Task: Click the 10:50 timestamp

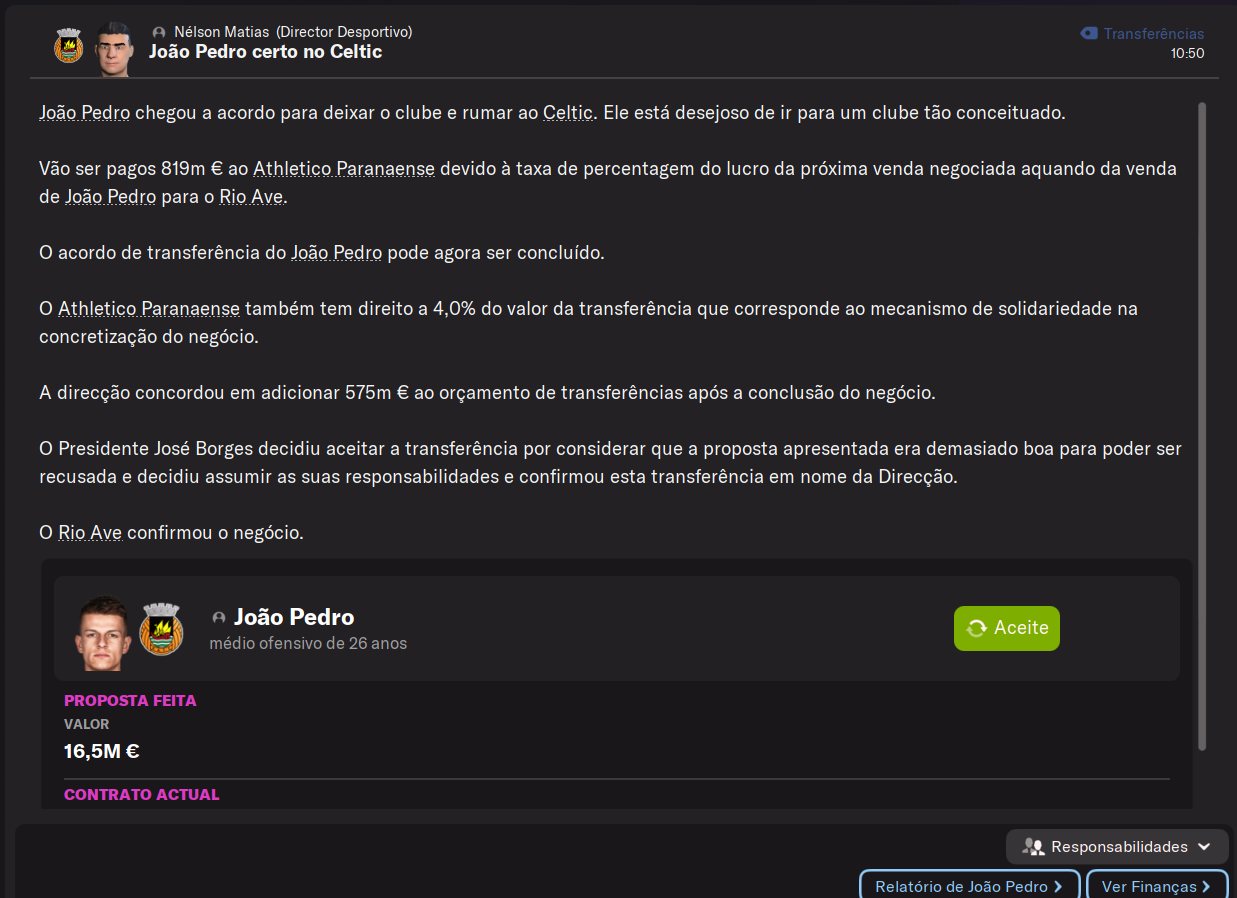Action: pyautogui.click(x=1187, y=54)
